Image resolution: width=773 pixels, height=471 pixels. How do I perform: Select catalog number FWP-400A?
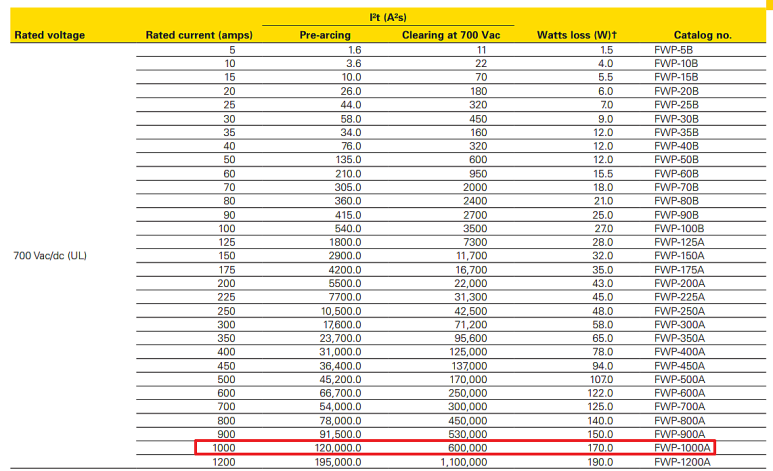click(x=679, y=352)
